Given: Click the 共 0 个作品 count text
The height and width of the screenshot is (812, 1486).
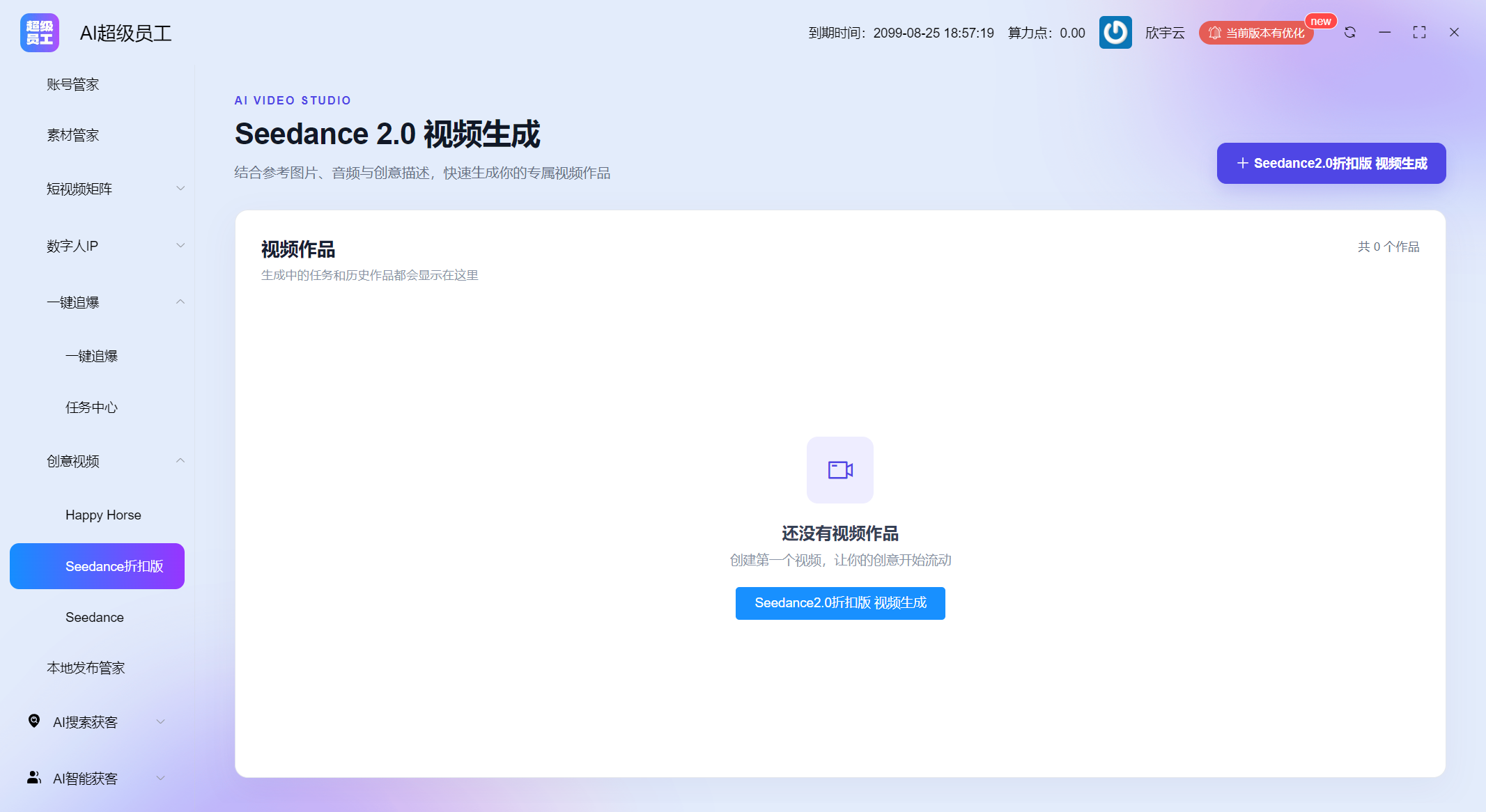Looking at the screenshot, I should pyautogui.click(x=1388, y=247).
